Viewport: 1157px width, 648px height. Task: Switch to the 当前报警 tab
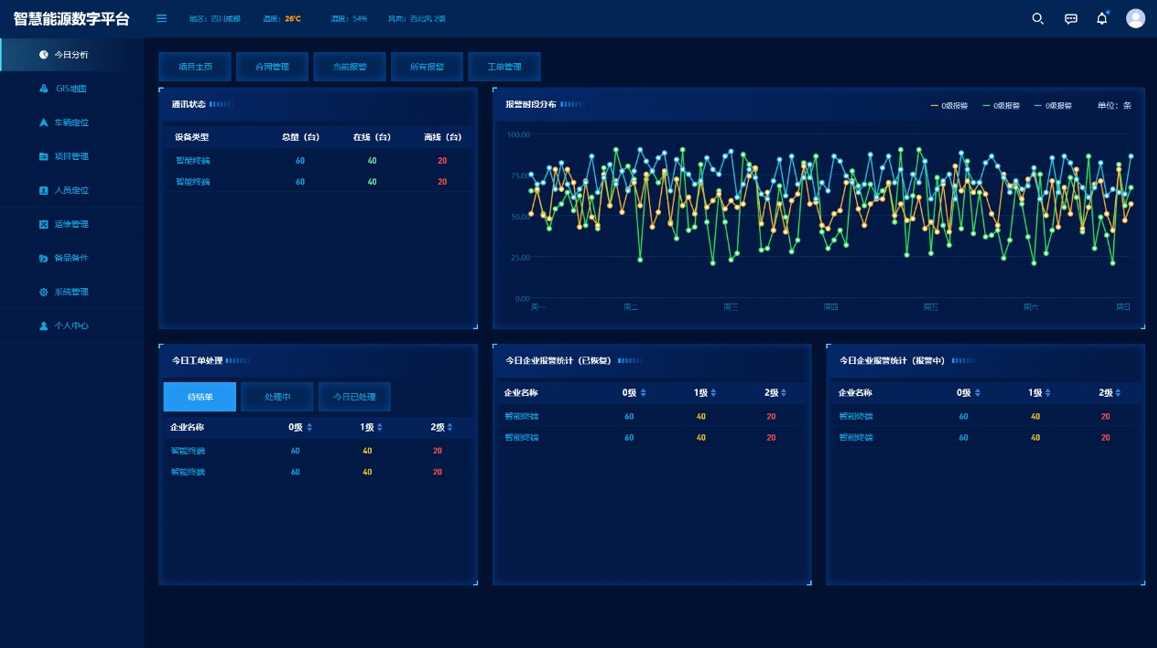350,66
